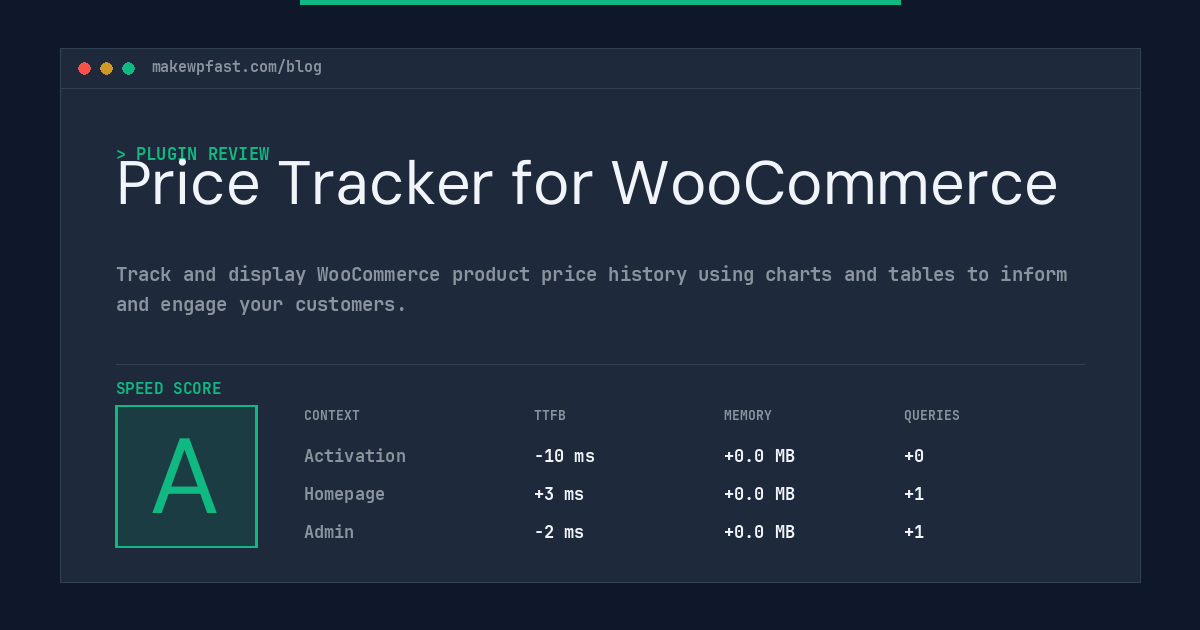1200x630 pixels.
Task: Click the yellow minimize dot
Action: [x=106, y=68]
